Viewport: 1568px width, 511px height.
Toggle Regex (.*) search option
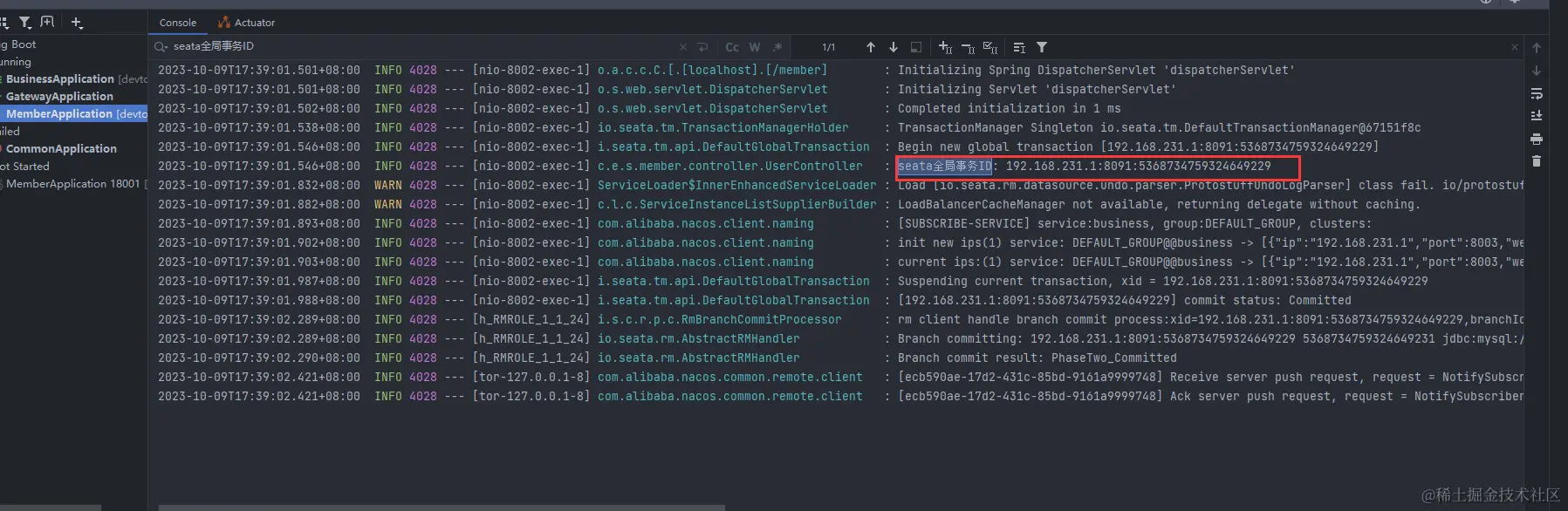(777, 47)
